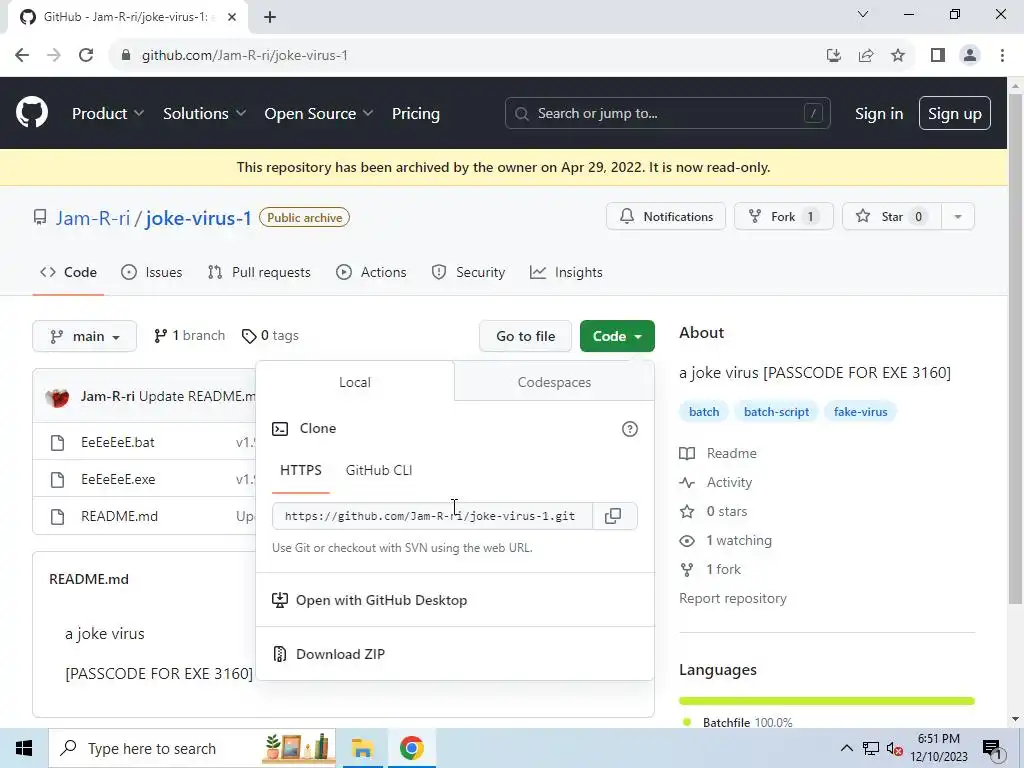Open the Pull requests tab
The image size is (1024, 768).
pos(259,272)
